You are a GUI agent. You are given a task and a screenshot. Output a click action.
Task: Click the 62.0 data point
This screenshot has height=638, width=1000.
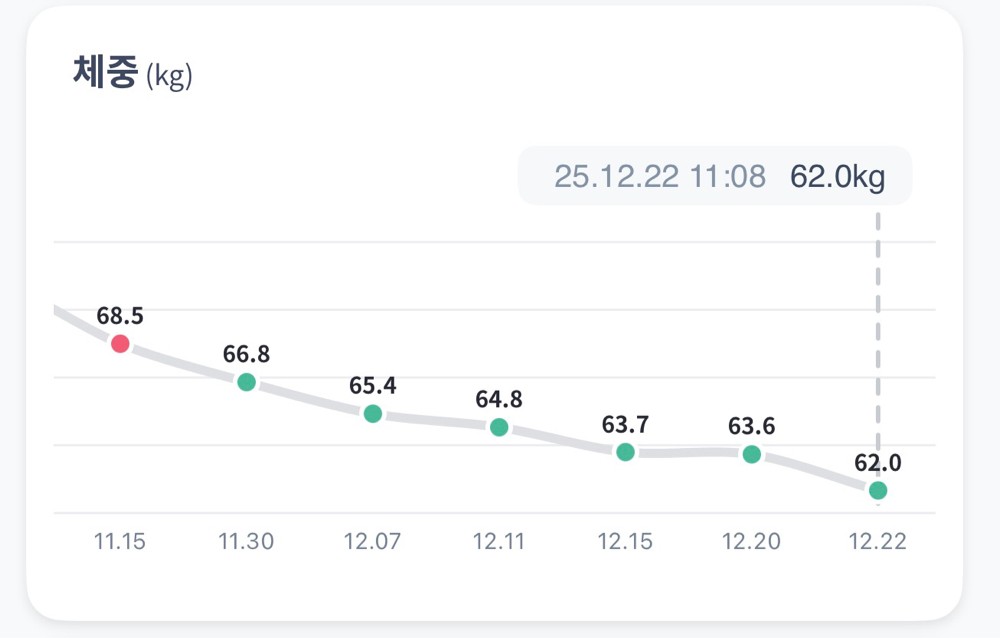[877, 490]
